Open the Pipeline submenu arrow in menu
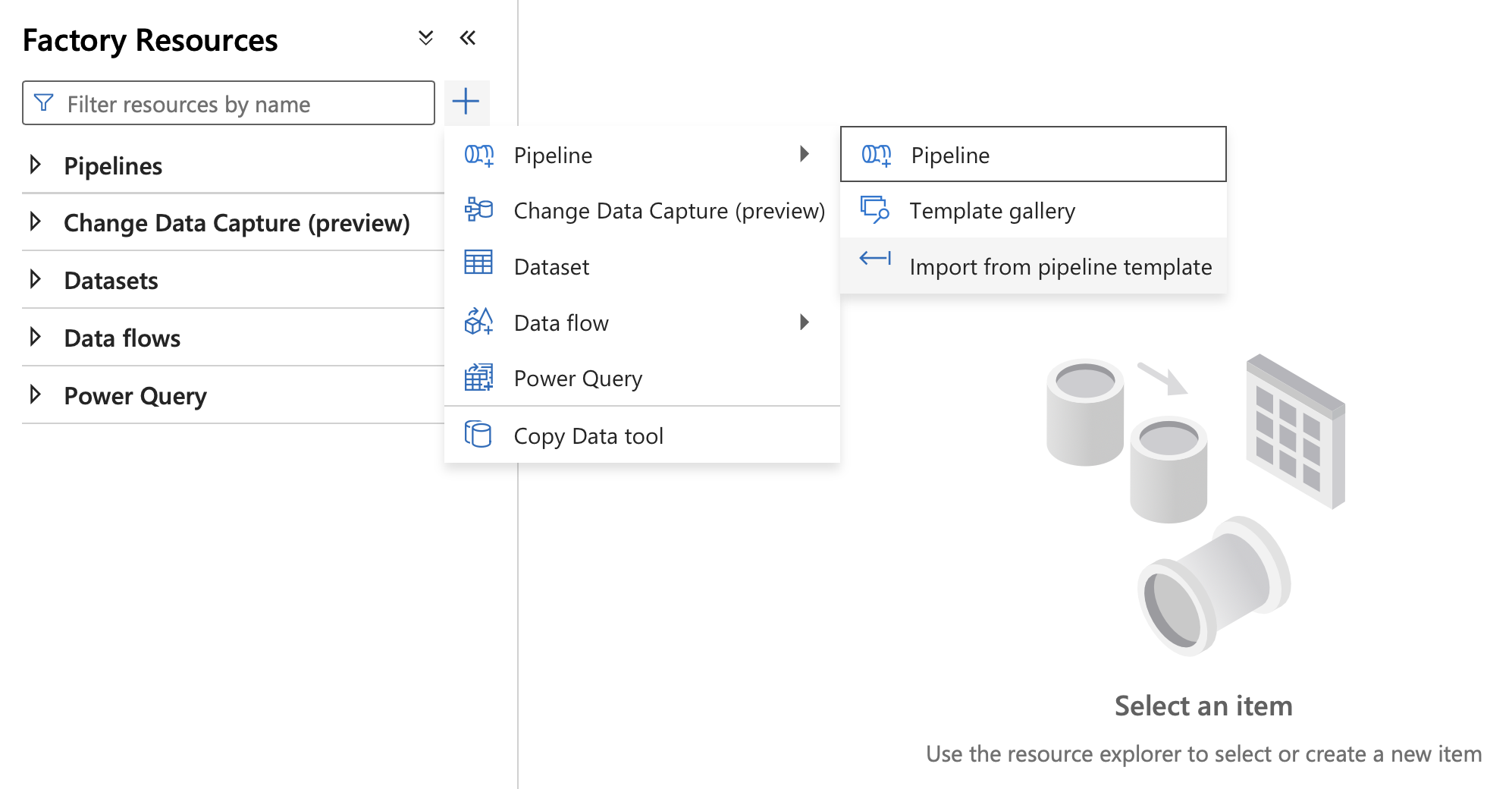Screen dimensions: 1512x789 coord(805,154)
